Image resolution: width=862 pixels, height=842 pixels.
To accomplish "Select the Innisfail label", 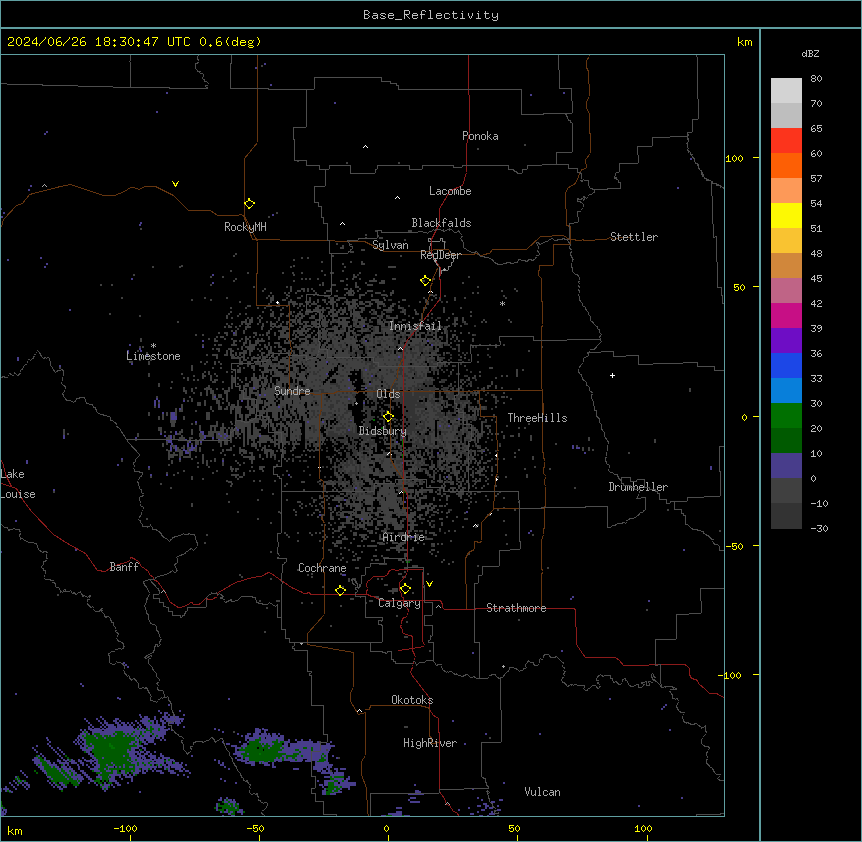I will 415,326.
